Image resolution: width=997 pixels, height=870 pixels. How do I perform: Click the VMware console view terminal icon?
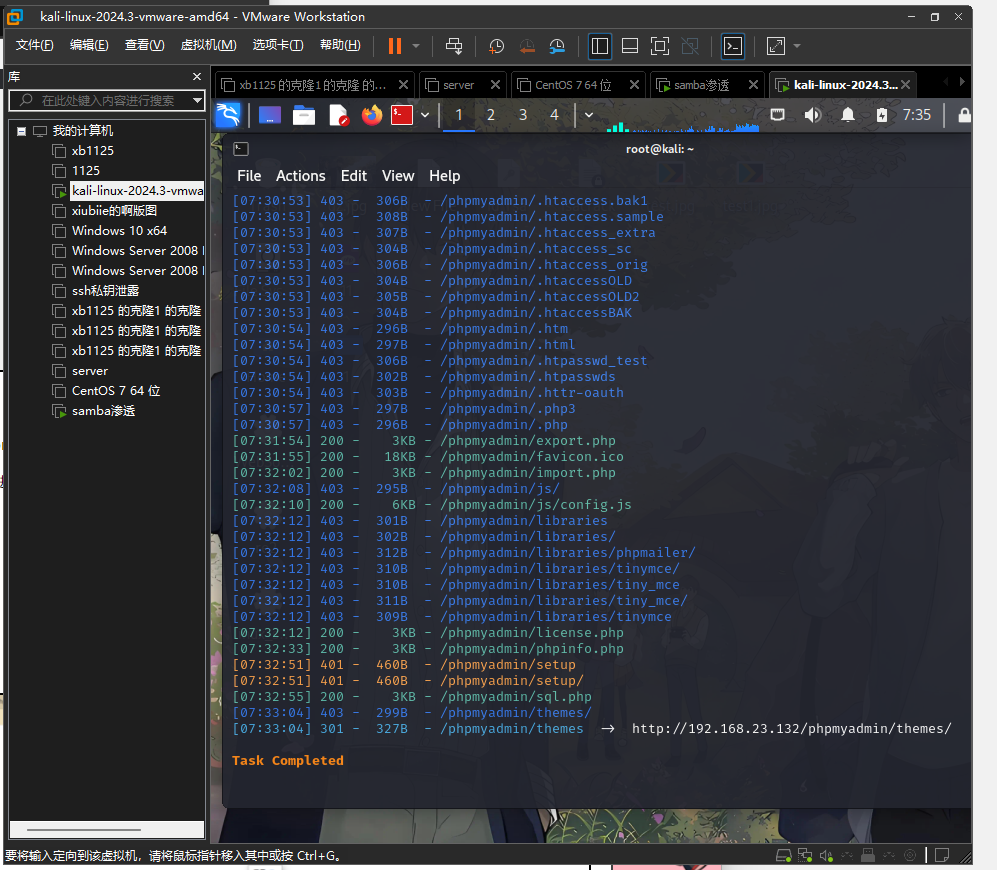point(733,46)
